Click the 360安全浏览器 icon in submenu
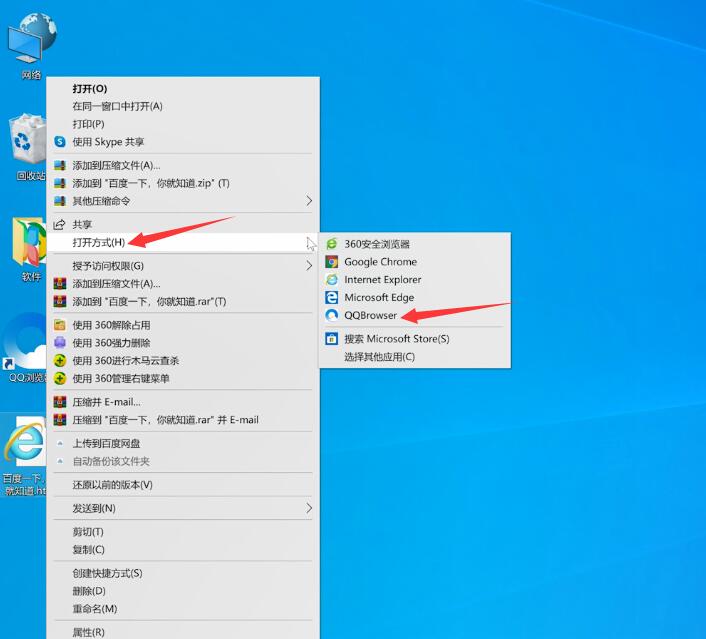 pyautogui.click(x=332, y=244)
